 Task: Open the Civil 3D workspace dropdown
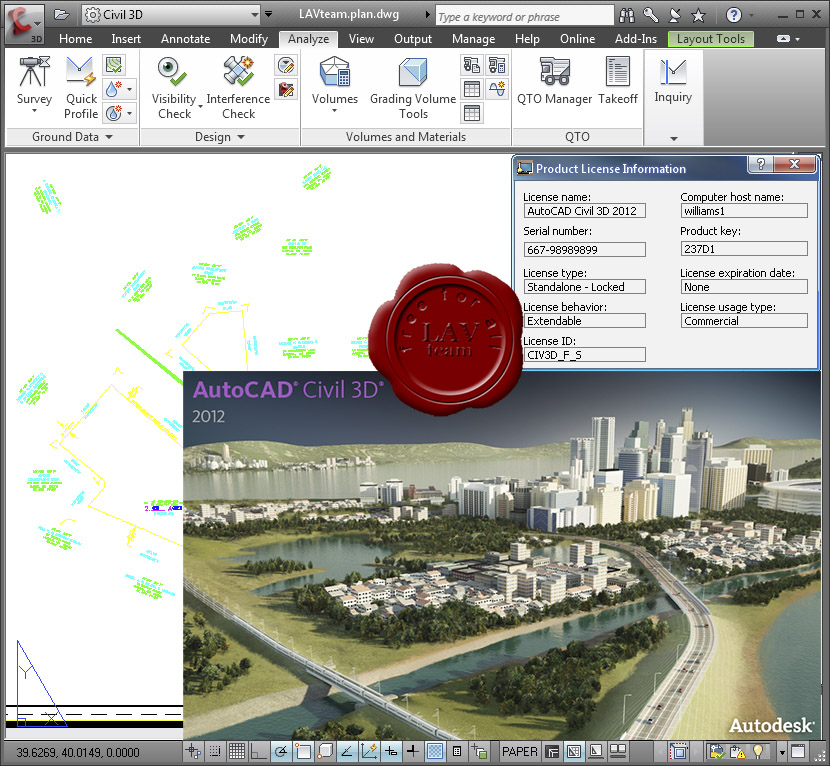(x=171, y=14)
